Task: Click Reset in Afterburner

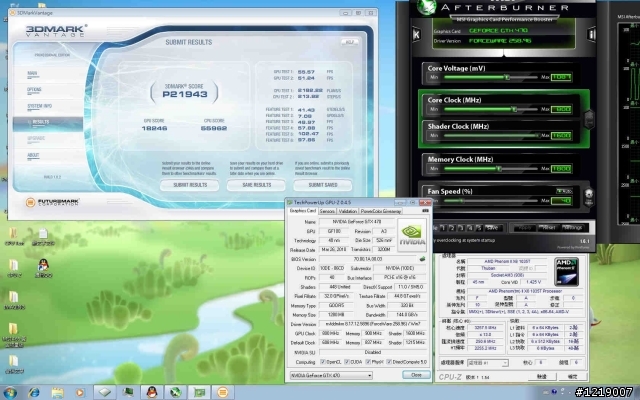Action: point(548,228)
